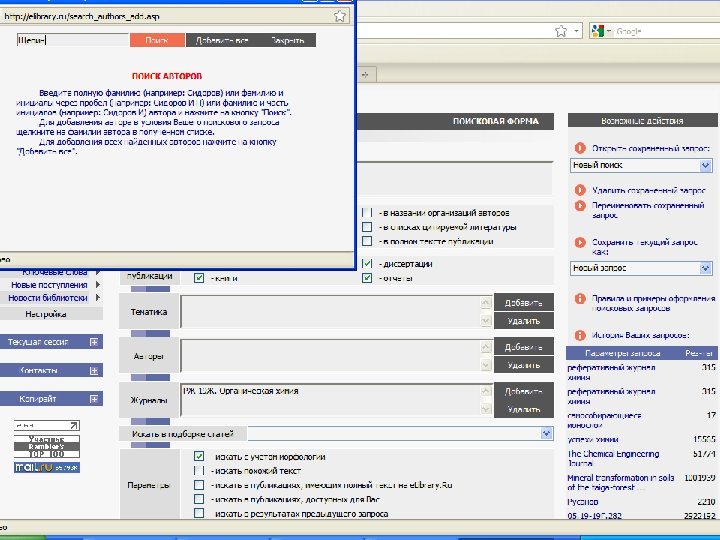The image size is (720, 540).
Task: Click Добавить next to Авторы
Action: (x=523, y=347)
